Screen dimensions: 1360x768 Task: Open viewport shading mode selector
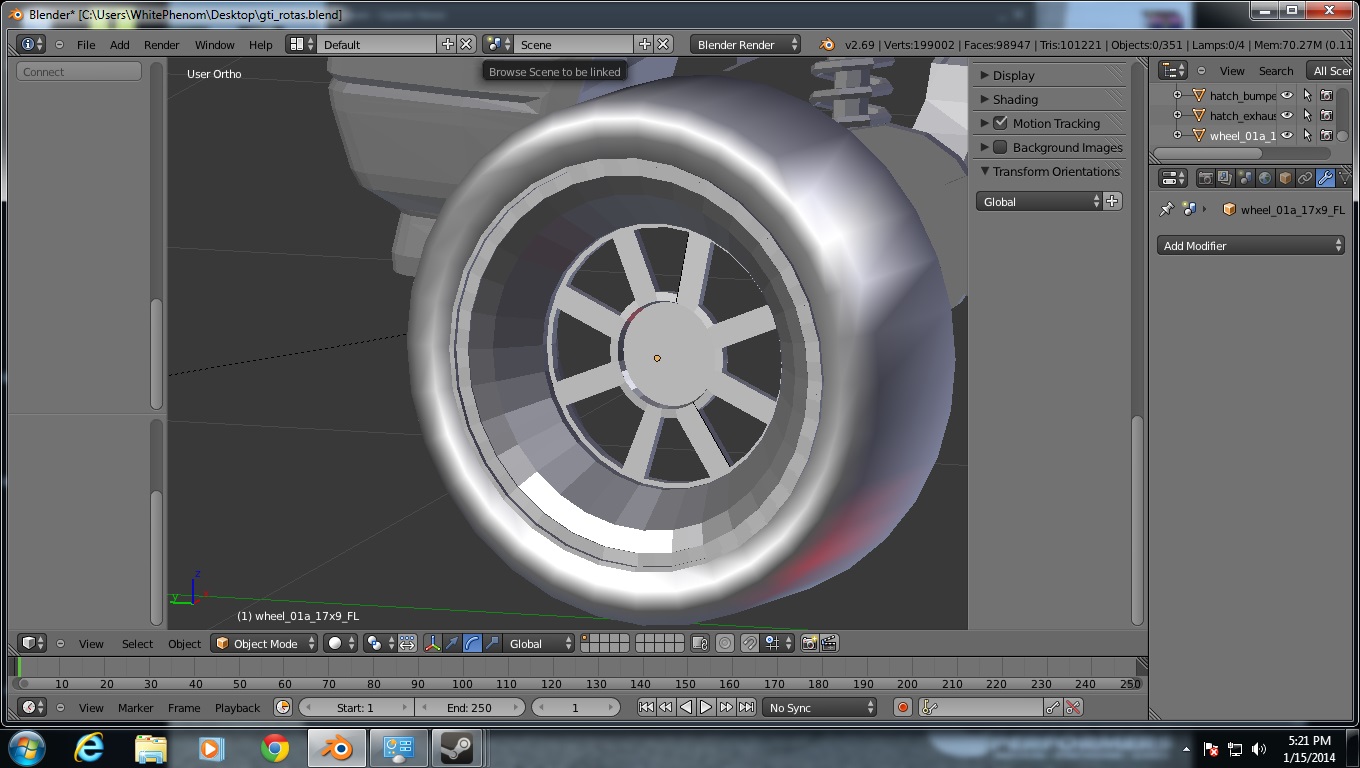click(340, 643)
